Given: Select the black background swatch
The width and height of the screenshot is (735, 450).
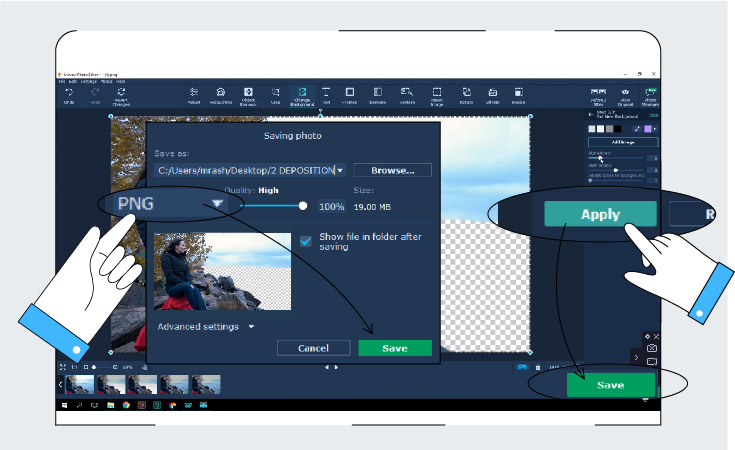Looking at the screenshot, I should coord(618,129).
